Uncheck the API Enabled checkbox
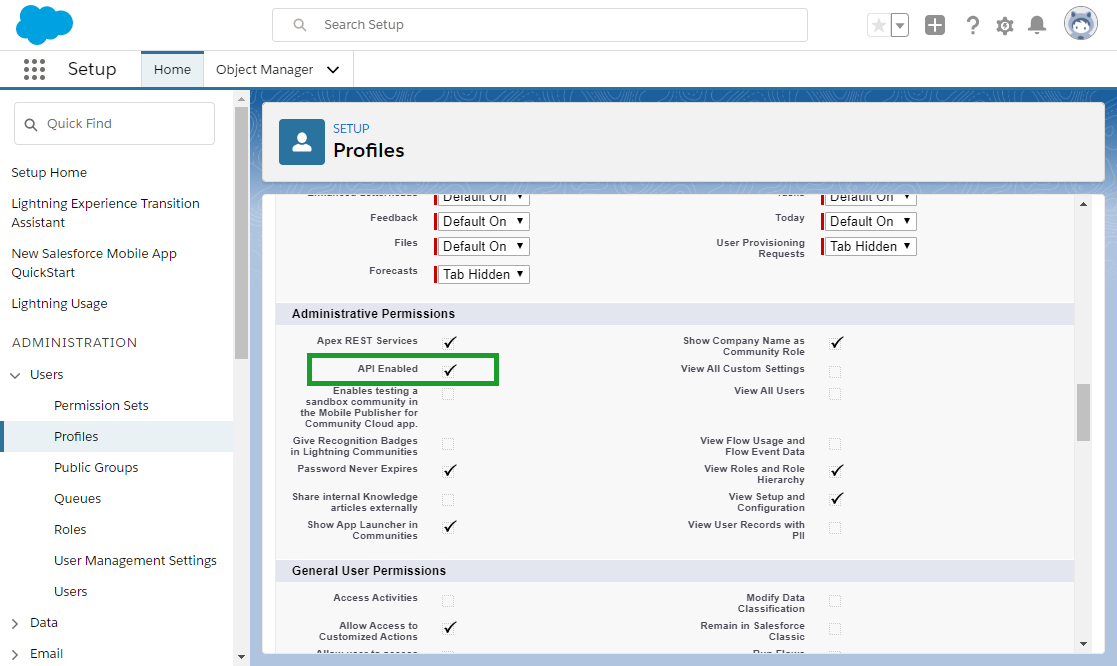Image resolution: width=1117 pixels, height=666 pixels. click(x=449, y=370)
